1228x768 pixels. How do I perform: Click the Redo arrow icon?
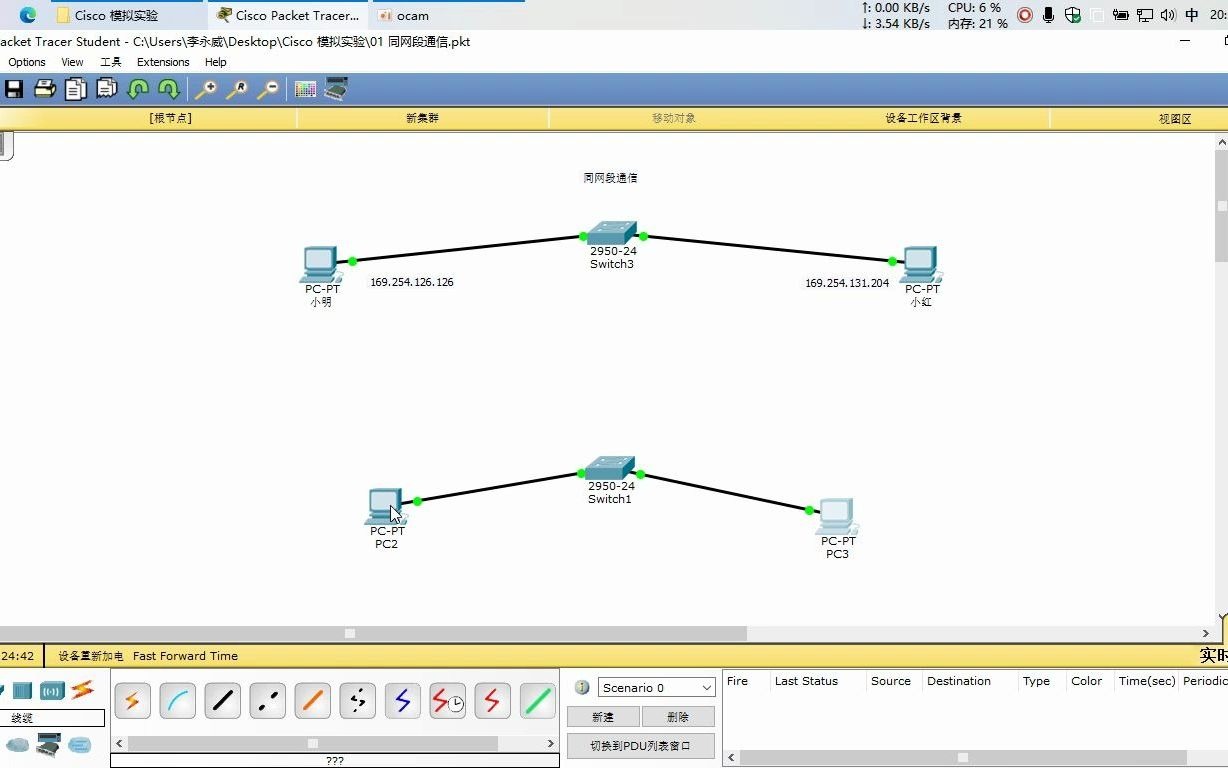(169, 89)
